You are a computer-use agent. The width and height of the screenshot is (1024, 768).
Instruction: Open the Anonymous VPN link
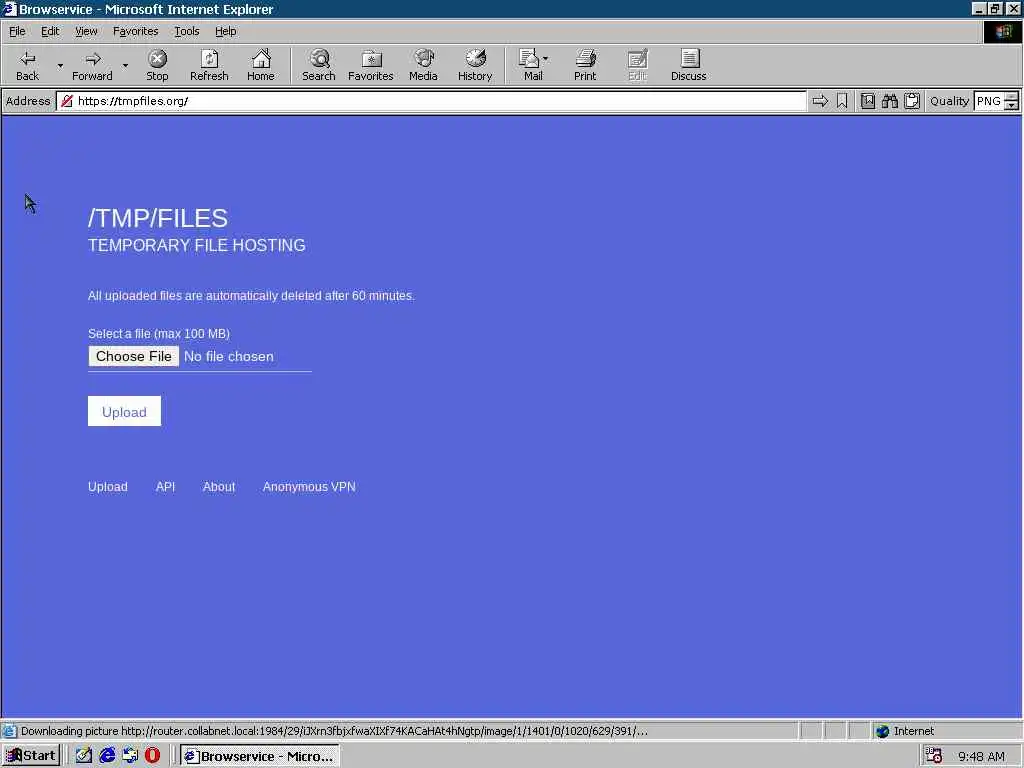[309, 487]
